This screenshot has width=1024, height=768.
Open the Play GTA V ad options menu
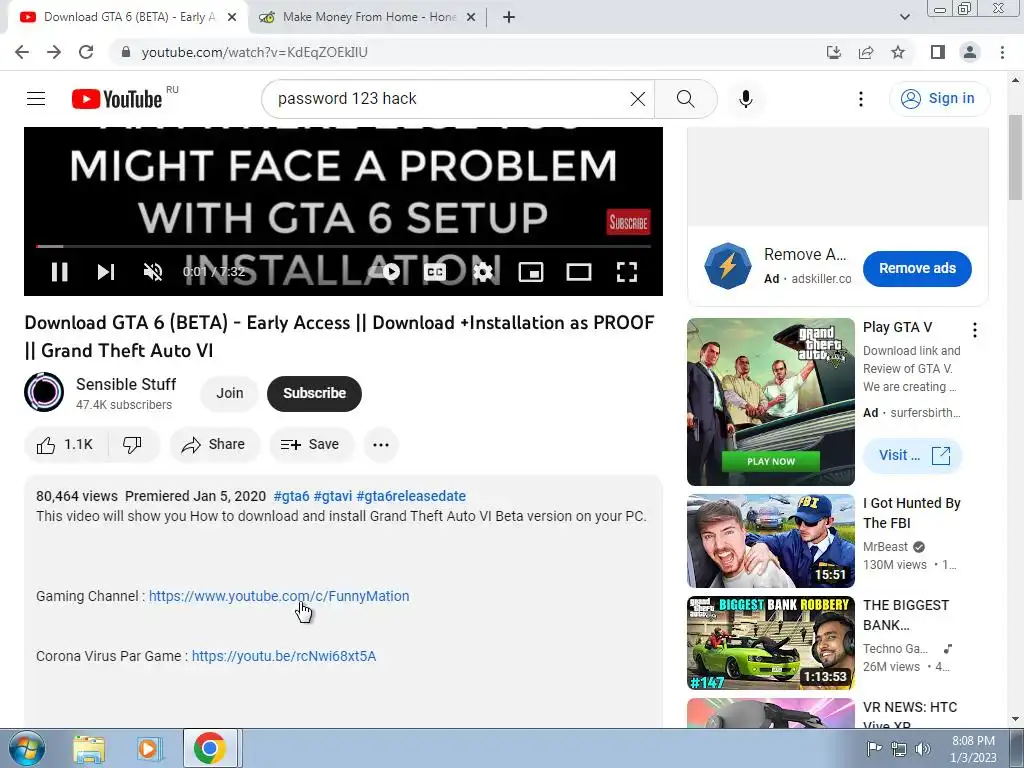(974, 330)
